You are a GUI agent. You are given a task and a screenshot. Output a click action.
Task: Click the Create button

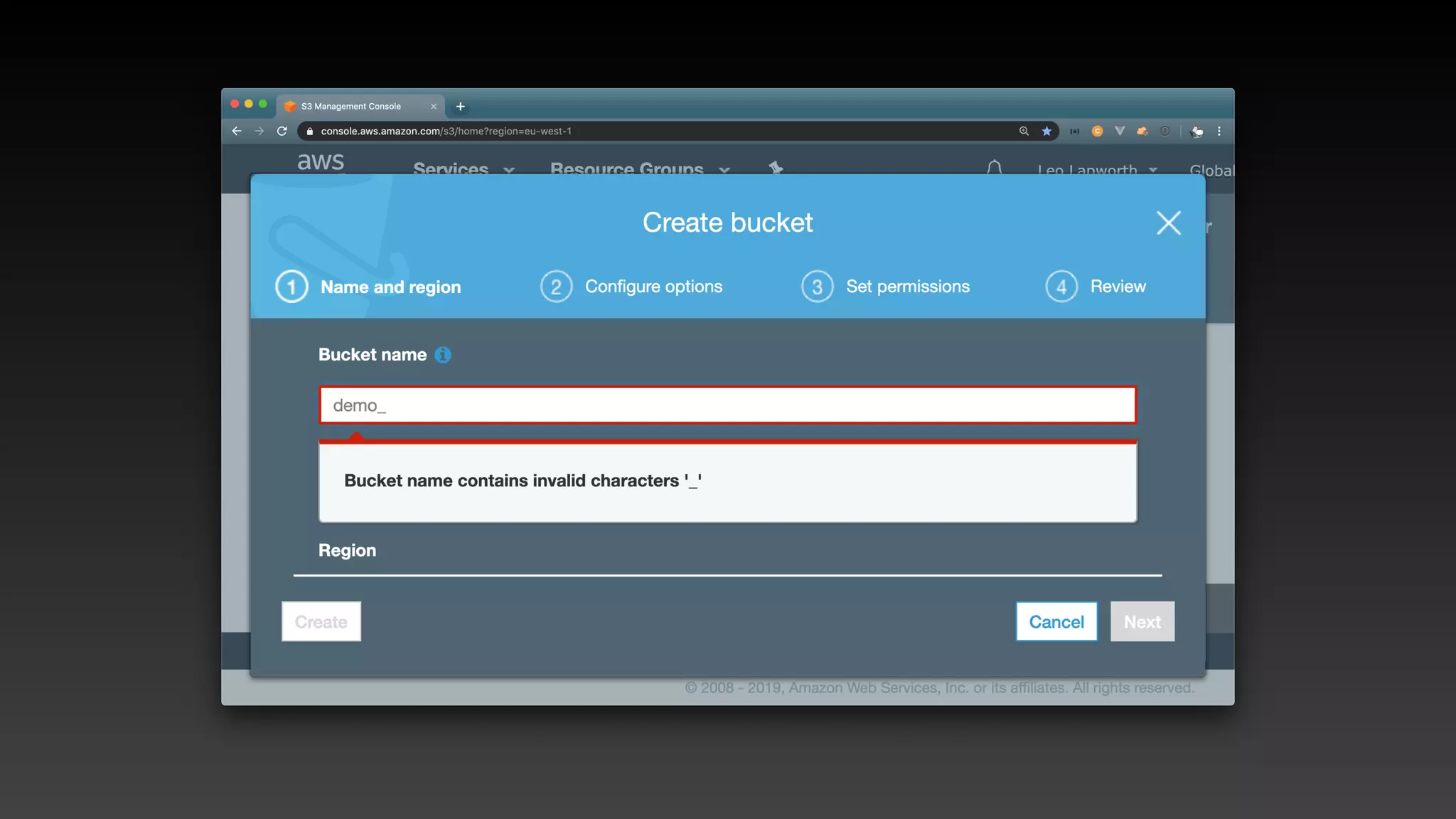321,622
